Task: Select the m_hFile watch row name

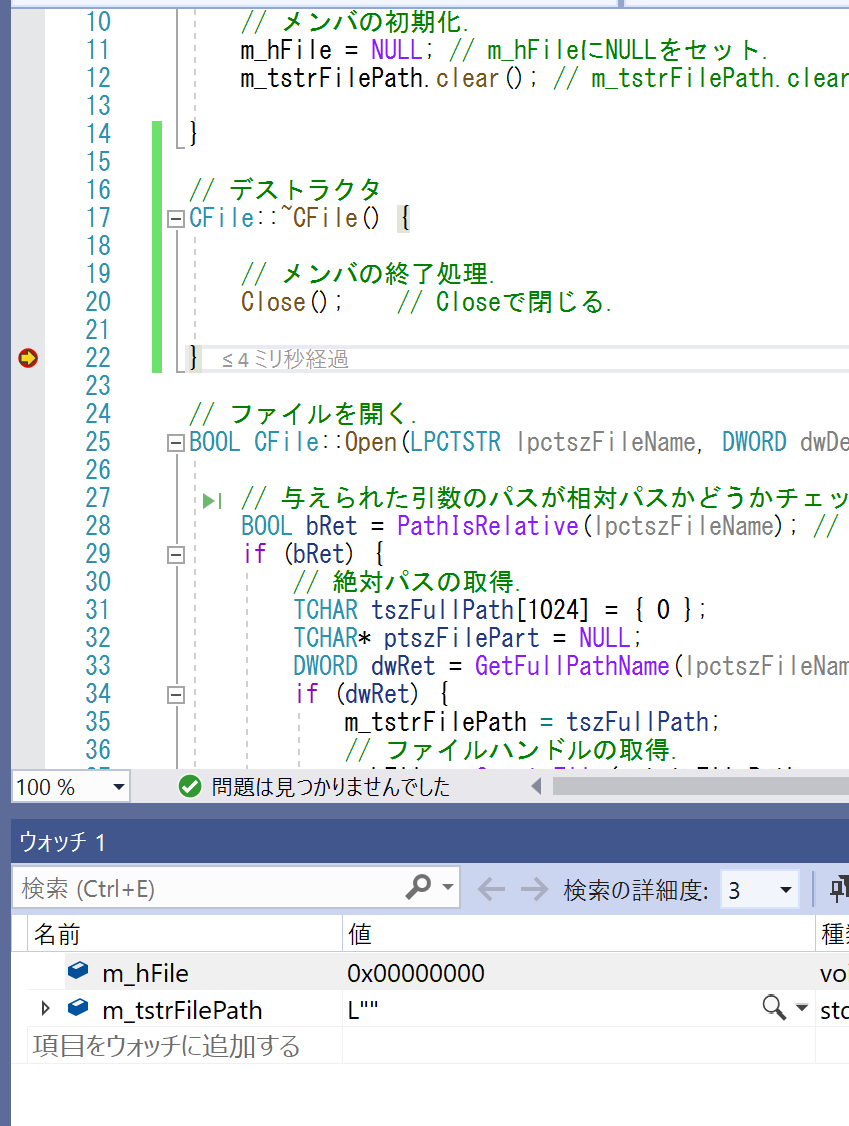Action: pos(146,973)
